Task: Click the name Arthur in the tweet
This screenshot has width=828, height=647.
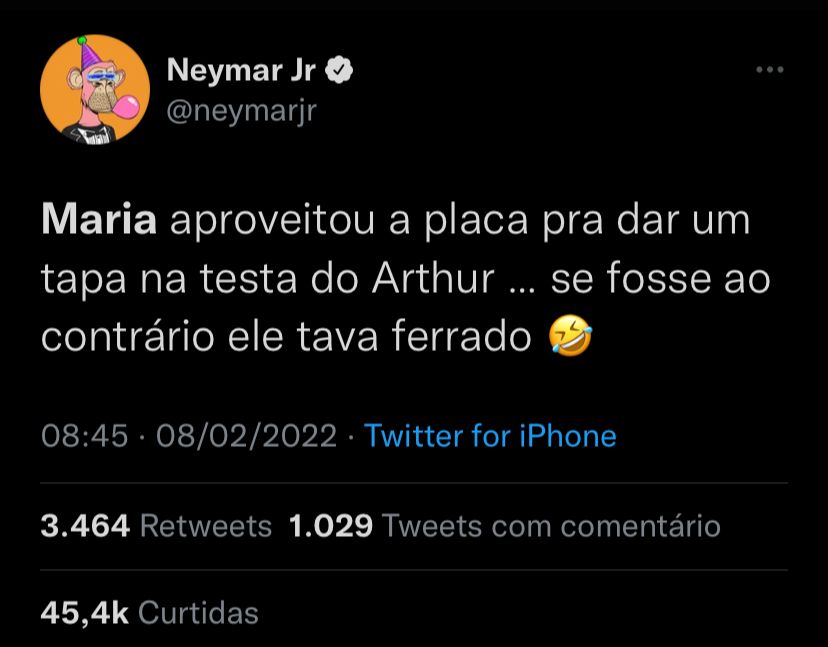Action: point(433,280)
